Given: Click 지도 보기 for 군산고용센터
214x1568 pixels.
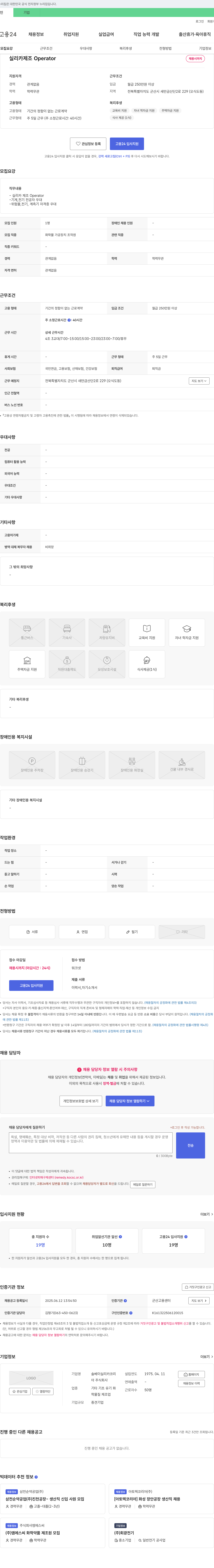Looking at the screenshot, I should 199,1301.
